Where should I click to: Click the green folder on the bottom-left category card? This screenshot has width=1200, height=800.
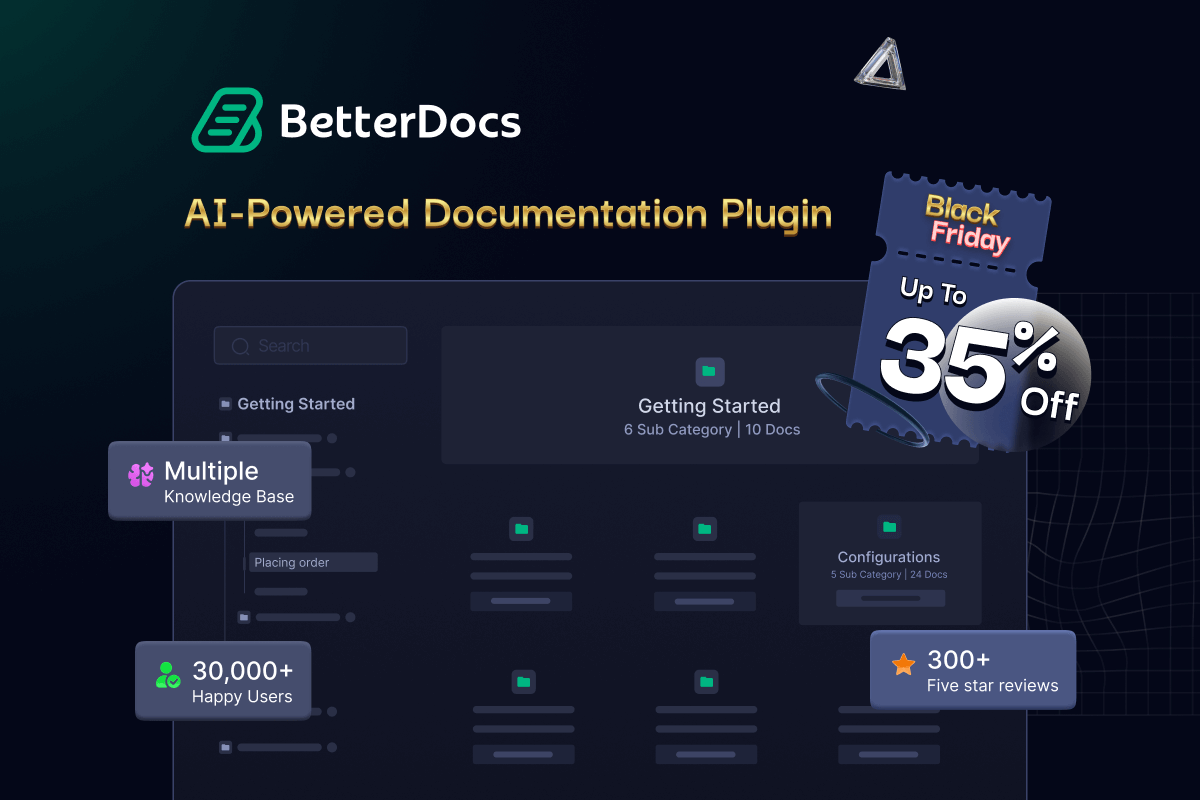point(523,681)
